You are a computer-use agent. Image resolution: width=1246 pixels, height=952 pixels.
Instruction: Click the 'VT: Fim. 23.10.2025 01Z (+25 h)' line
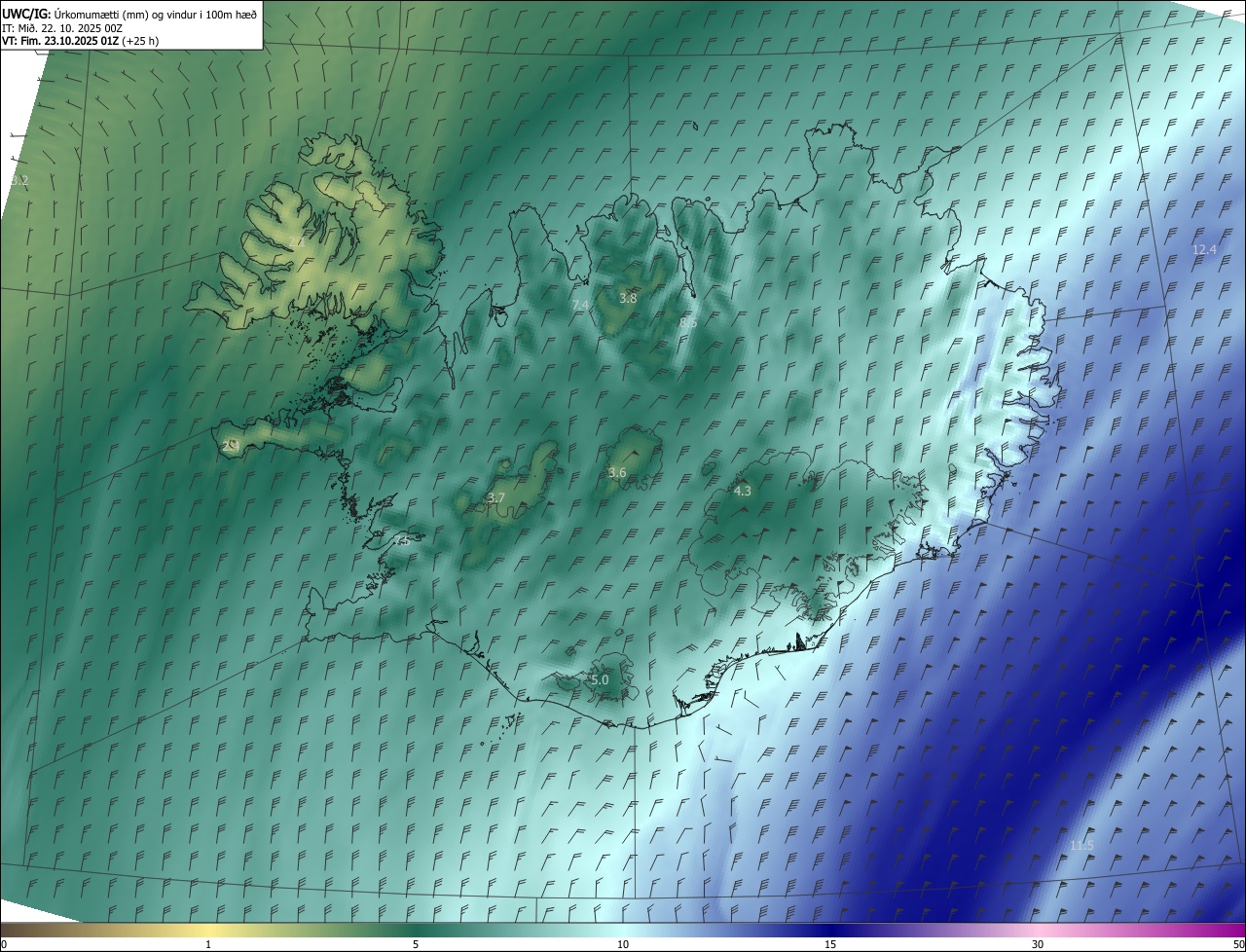coord(80,41)
